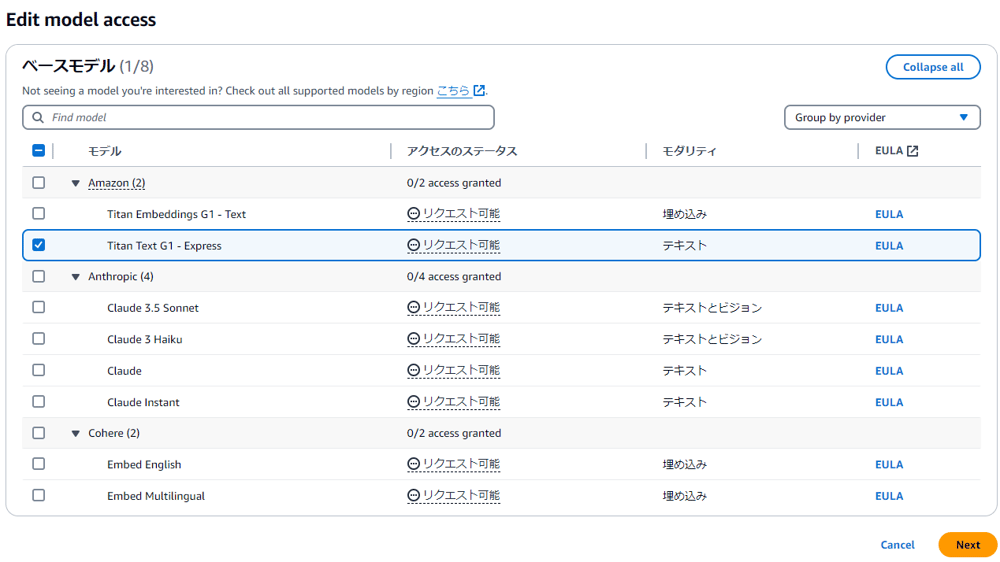Click リクエスト可能 status for Claude 3.5 Sonnet

[461, 307]
